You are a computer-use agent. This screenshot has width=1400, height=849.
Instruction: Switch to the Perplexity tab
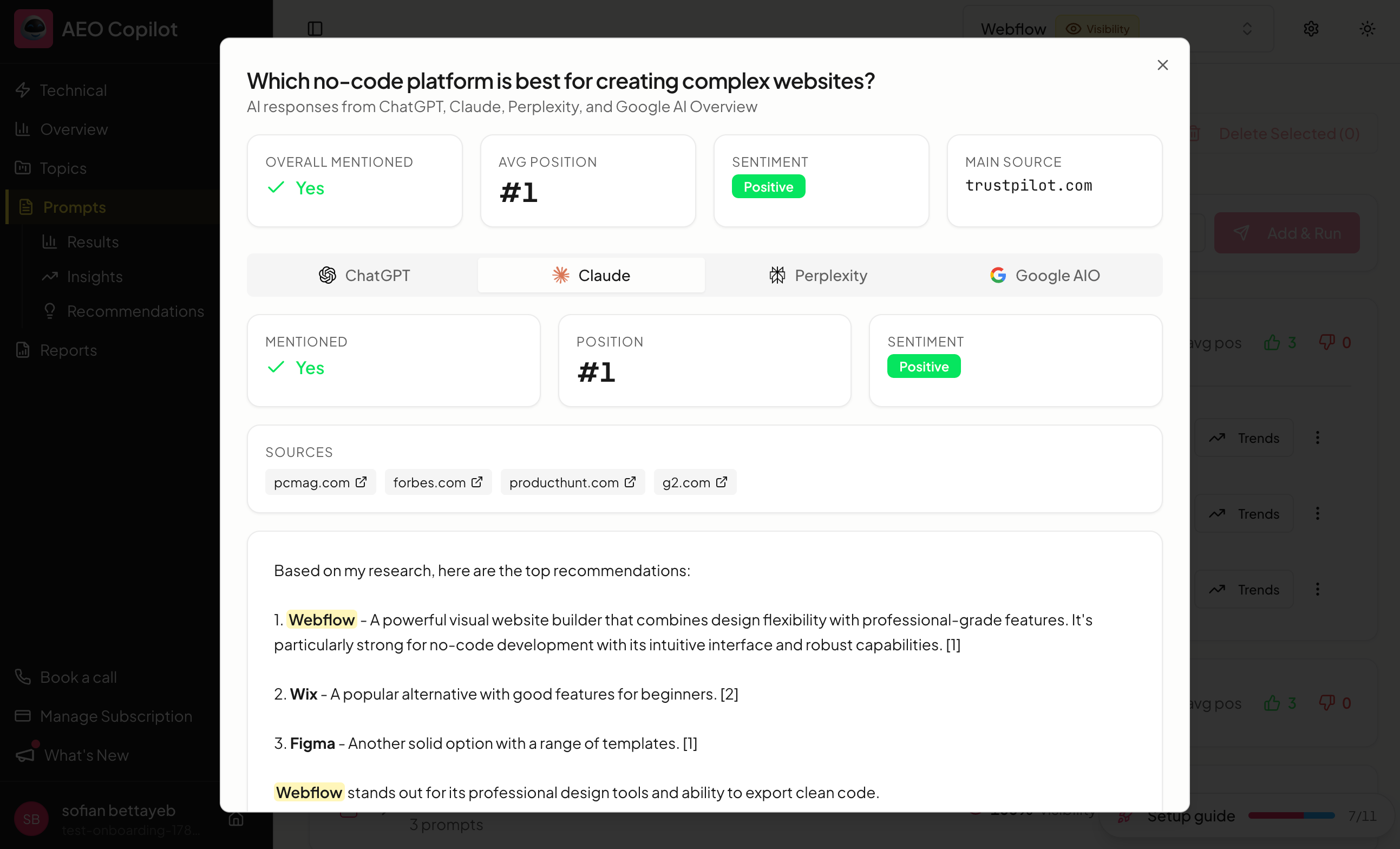click(818, 275)
